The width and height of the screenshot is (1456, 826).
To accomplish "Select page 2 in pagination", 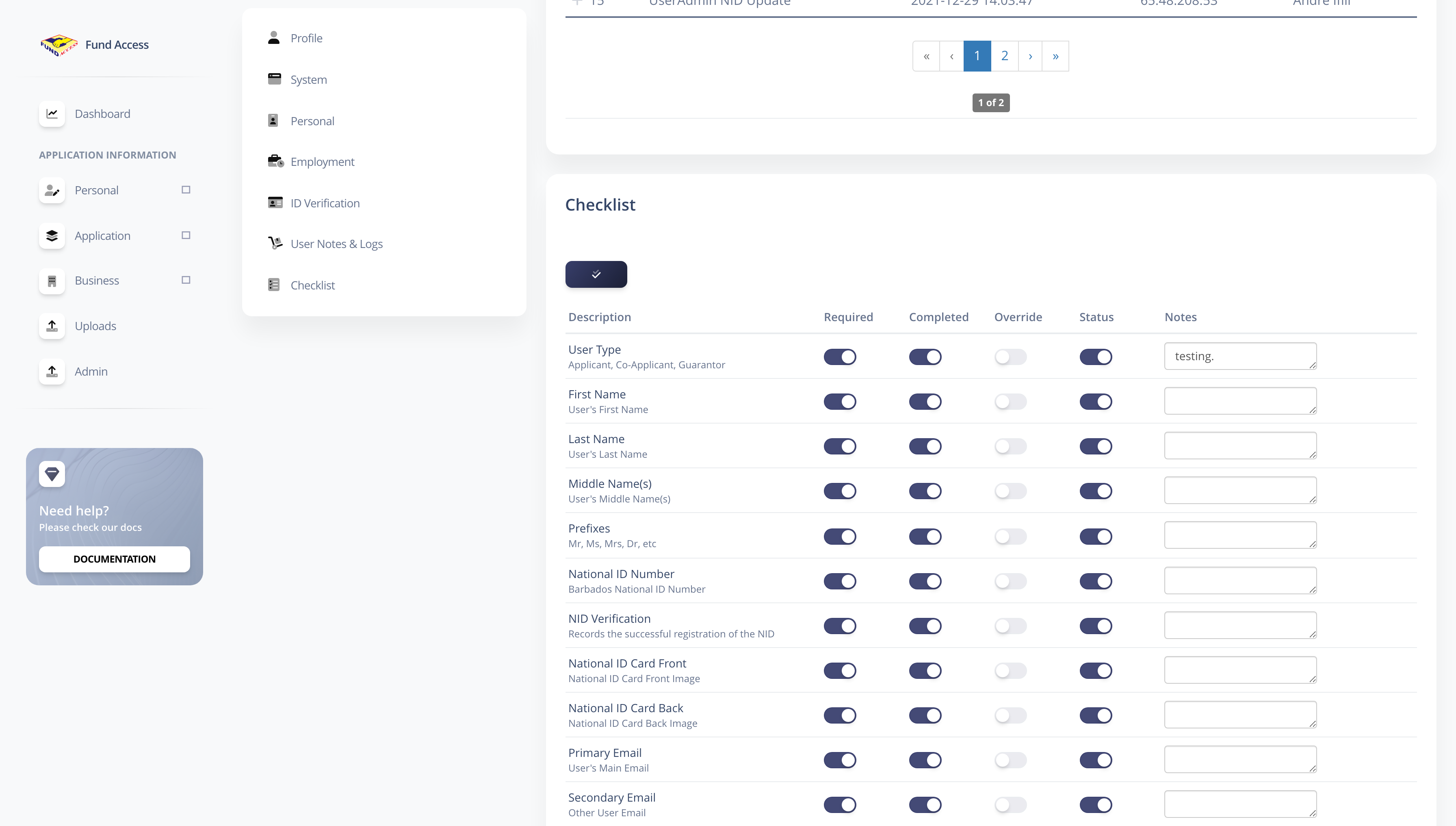I will (x=1004, y=56).
